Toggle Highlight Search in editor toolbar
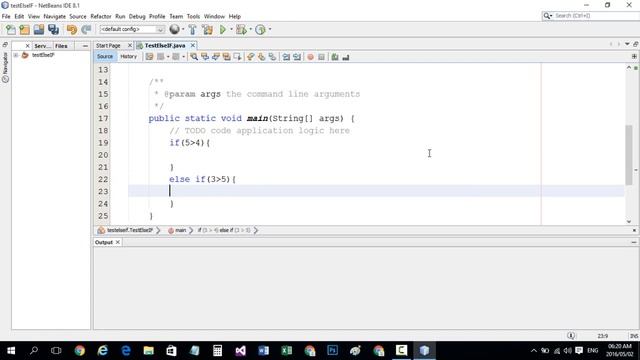The height and width of the screenshot is (360, 640). (x=226, y=57)
